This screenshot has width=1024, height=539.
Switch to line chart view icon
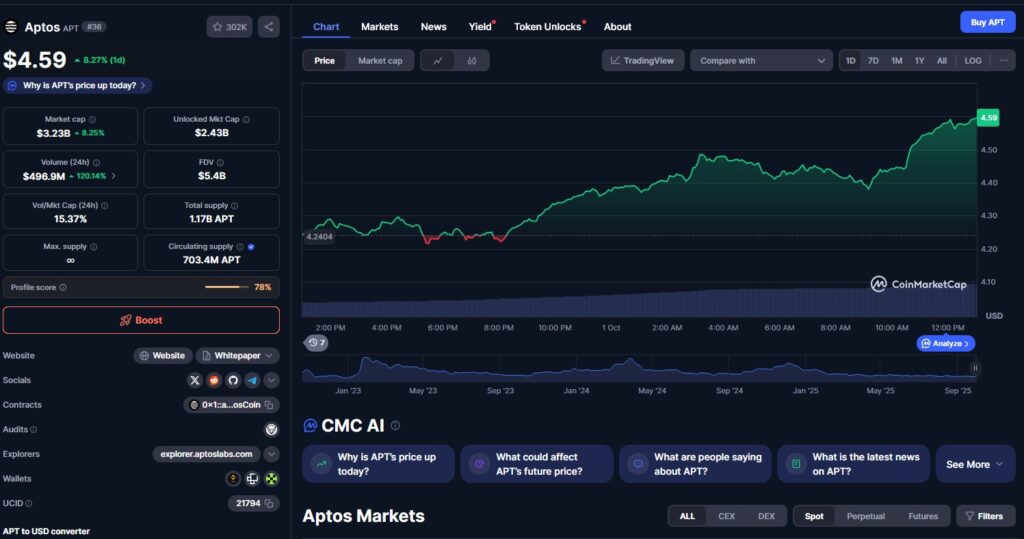[438, 61]
